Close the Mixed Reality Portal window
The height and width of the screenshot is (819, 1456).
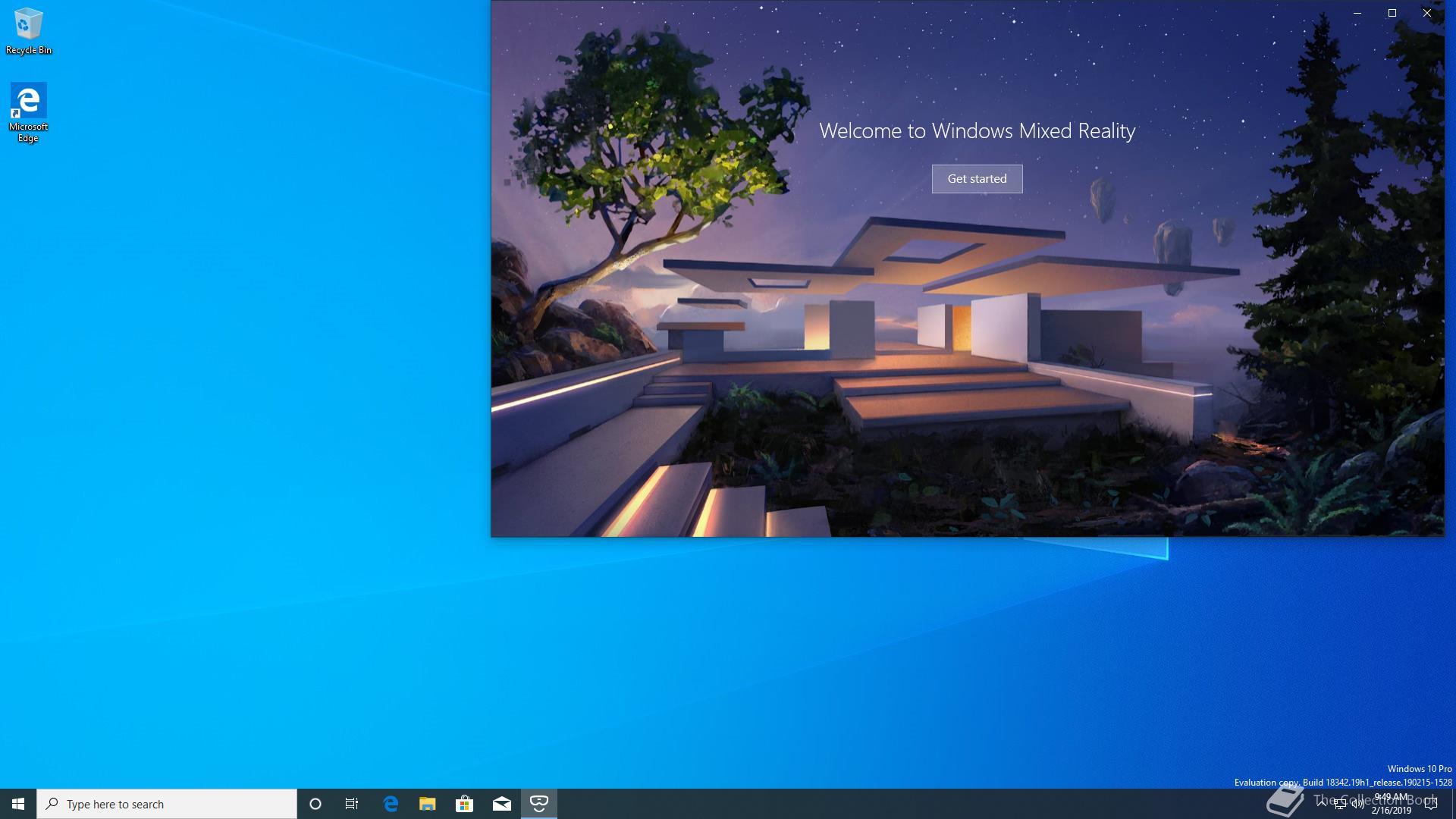point(1427,13)
